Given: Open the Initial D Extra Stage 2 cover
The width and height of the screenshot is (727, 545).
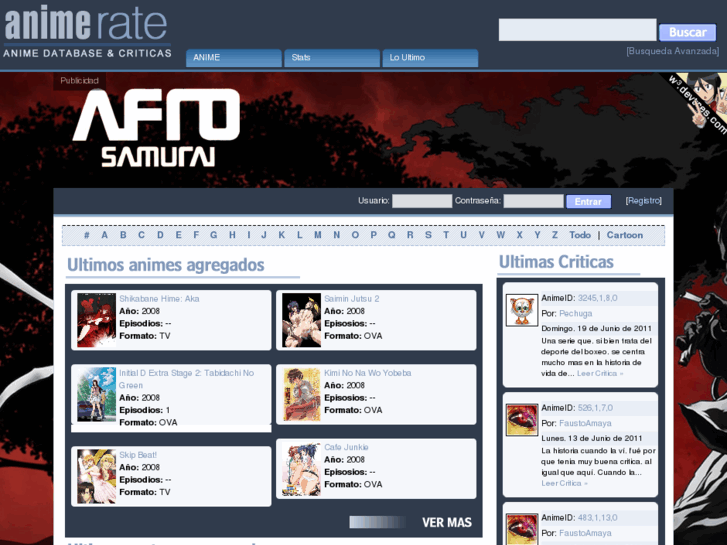Looking at the screenshot, I should tap(96, 394).
